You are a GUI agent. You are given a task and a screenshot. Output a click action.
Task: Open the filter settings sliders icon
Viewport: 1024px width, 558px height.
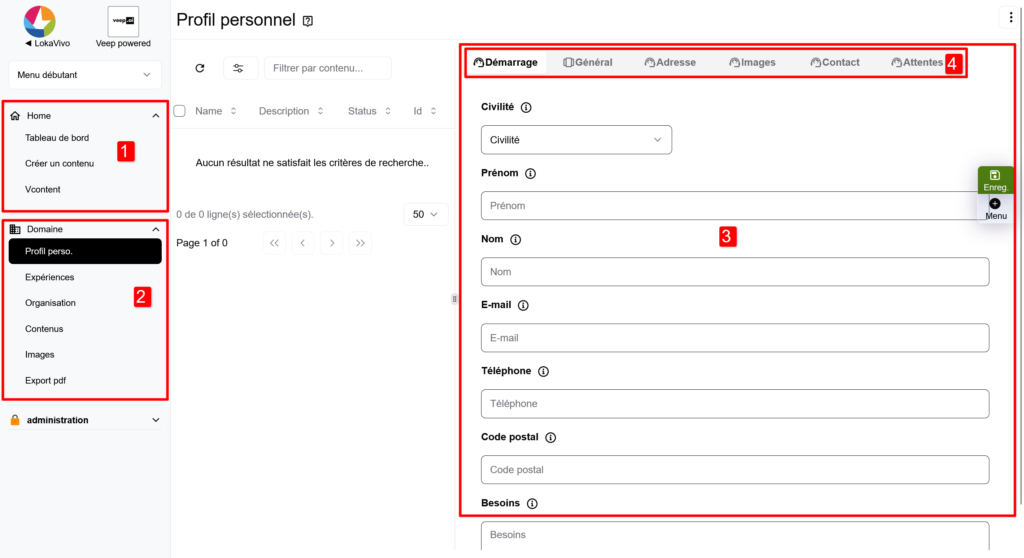coord(238,68)
